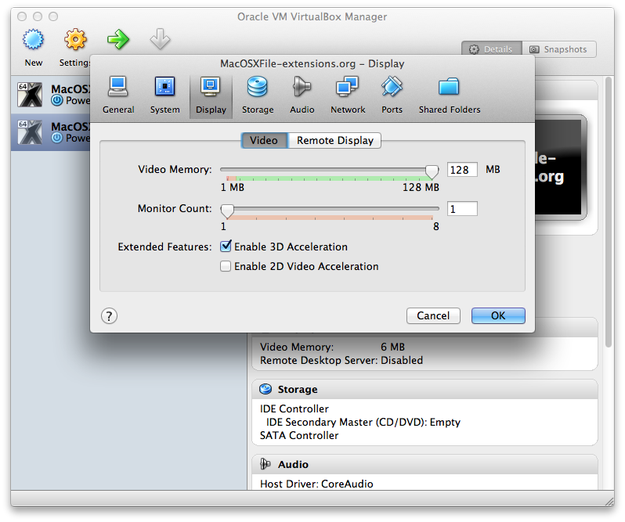Open help with the question mark button
625x522 pixels.
click(x=109, y=316)
